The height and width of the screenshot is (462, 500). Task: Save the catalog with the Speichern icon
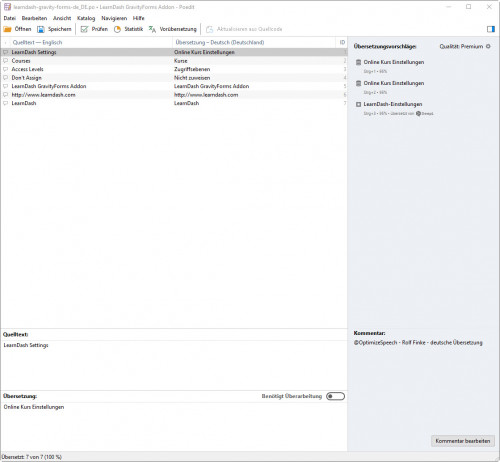(41, 29)
